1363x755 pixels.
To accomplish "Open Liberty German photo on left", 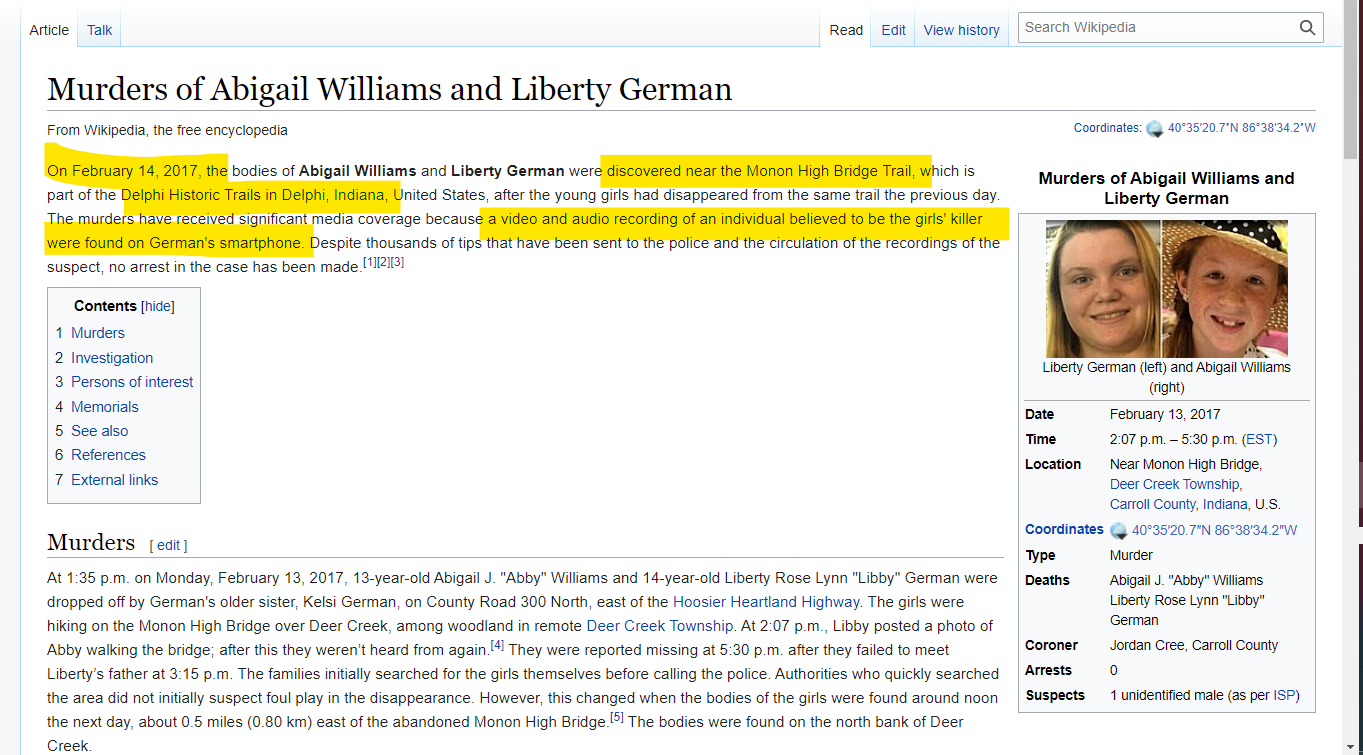I will pos(1103,289).
